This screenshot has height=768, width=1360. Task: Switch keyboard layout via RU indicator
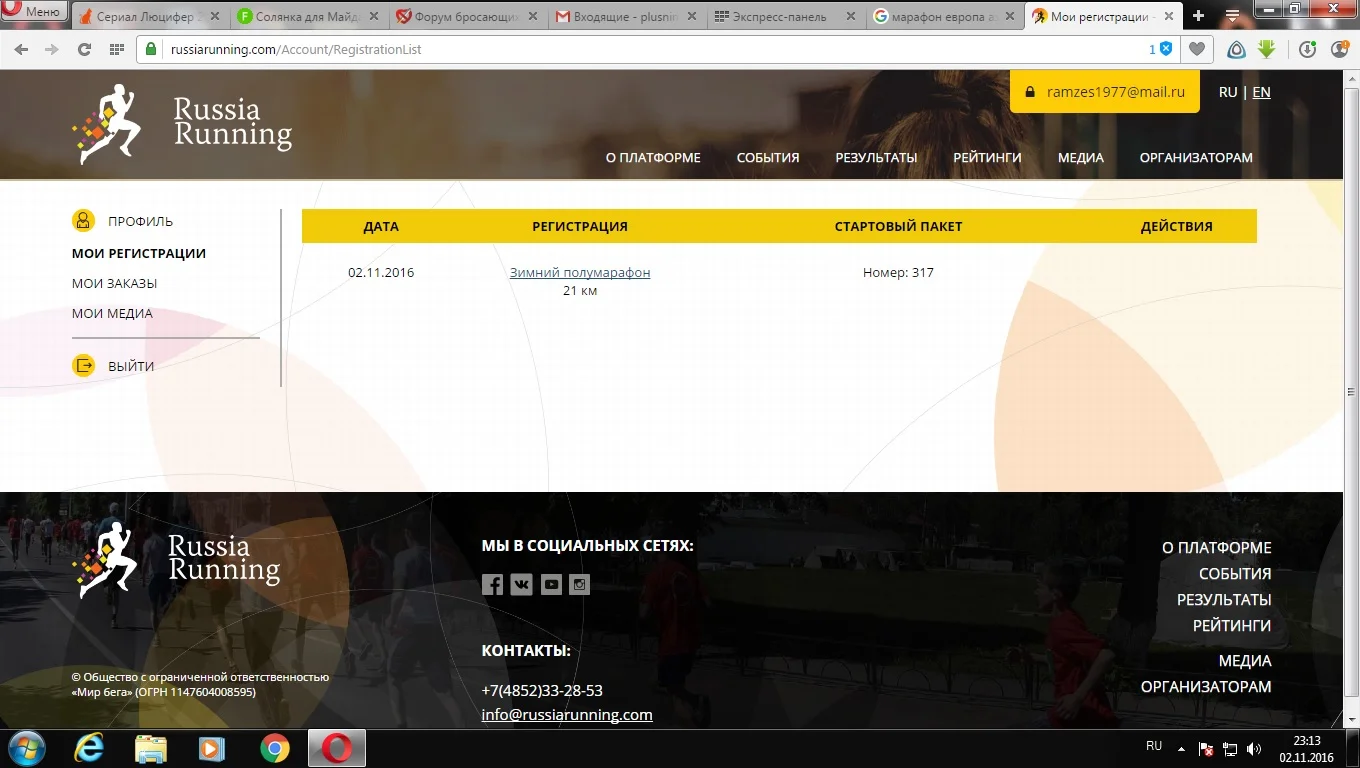point(1152,746)
